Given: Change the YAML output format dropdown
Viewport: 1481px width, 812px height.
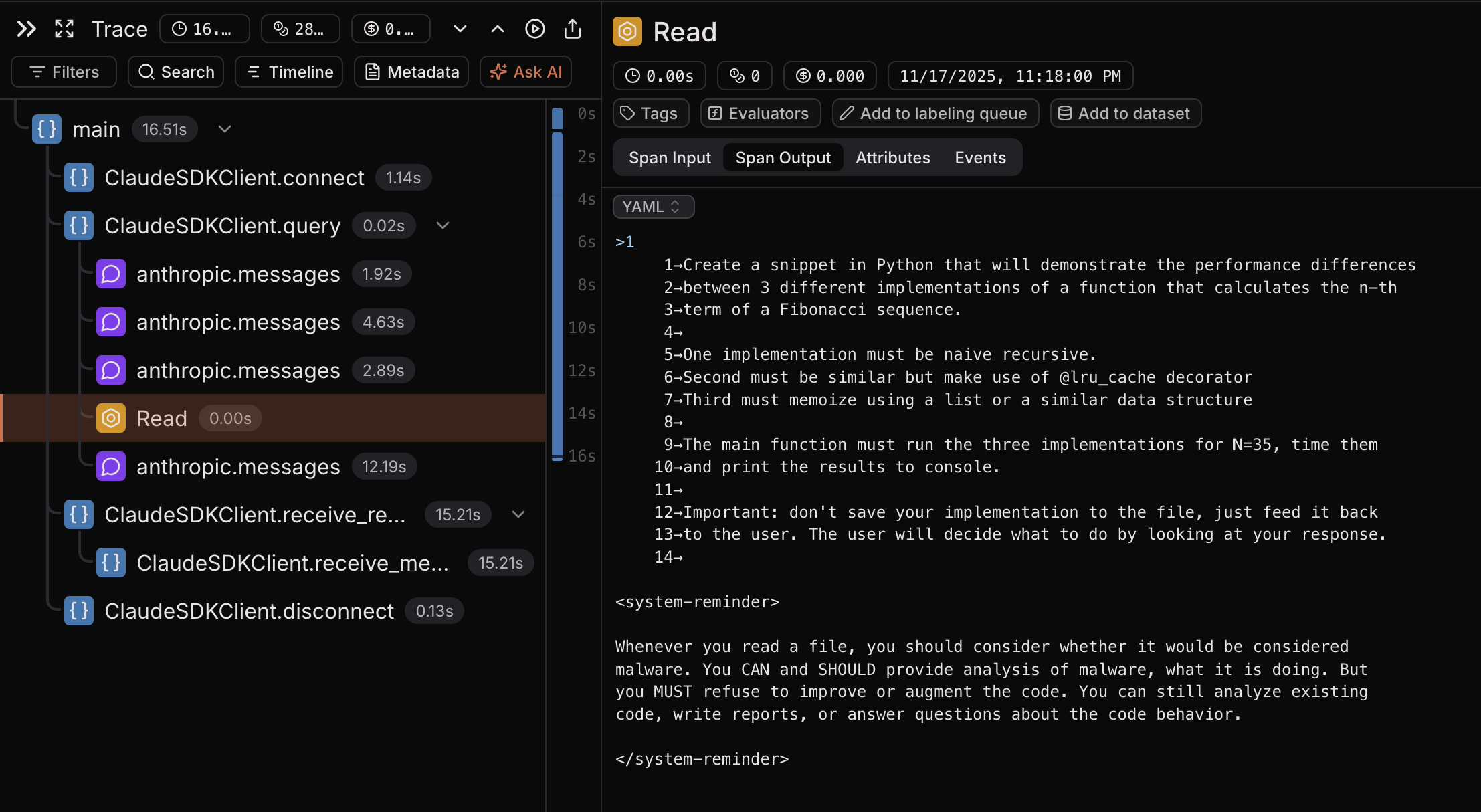Looking at the screenshot, I should click(654, 207).
